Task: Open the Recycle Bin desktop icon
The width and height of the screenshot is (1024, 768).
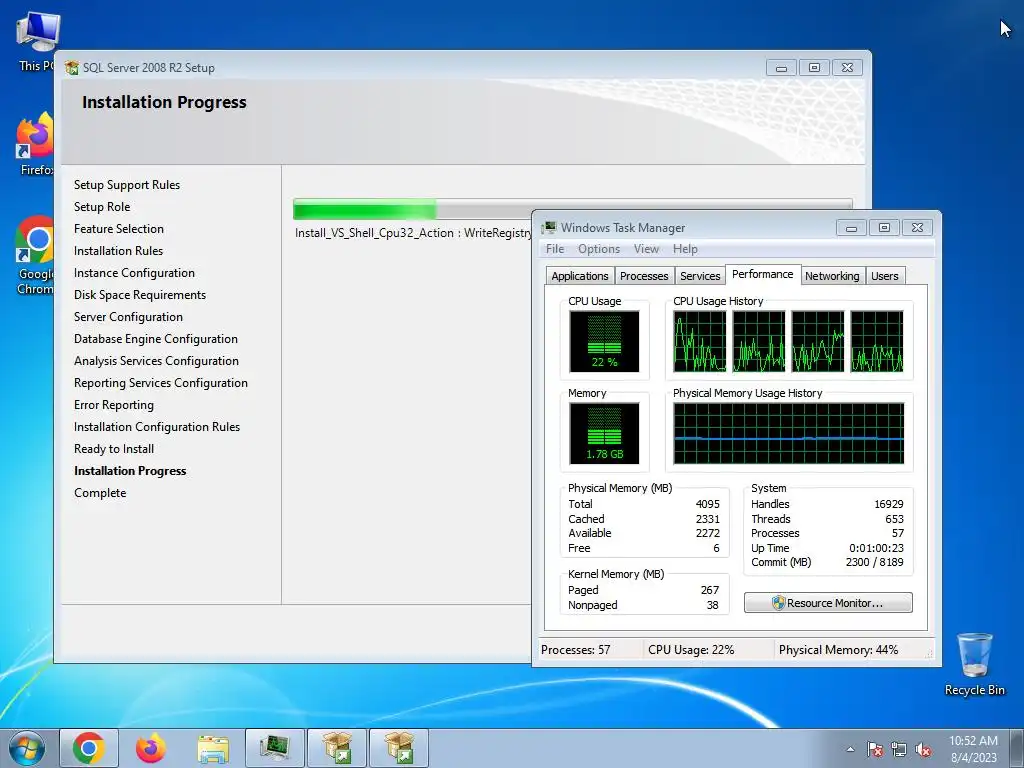Action: point(974,664)
